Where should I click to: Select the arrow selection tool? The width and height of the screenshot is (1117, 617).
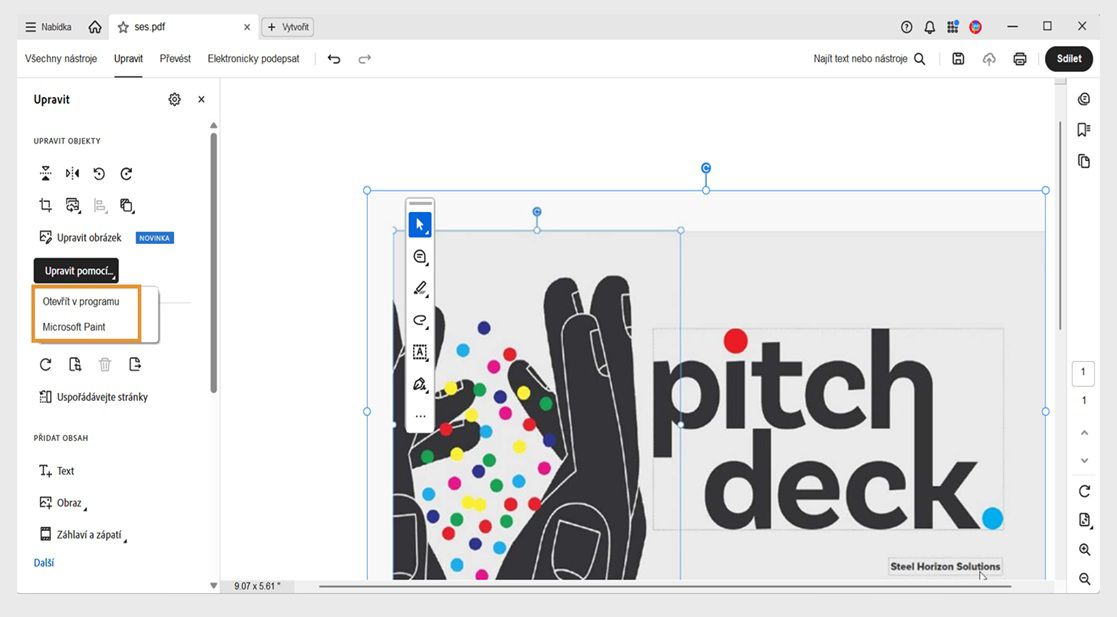point(420,224)
